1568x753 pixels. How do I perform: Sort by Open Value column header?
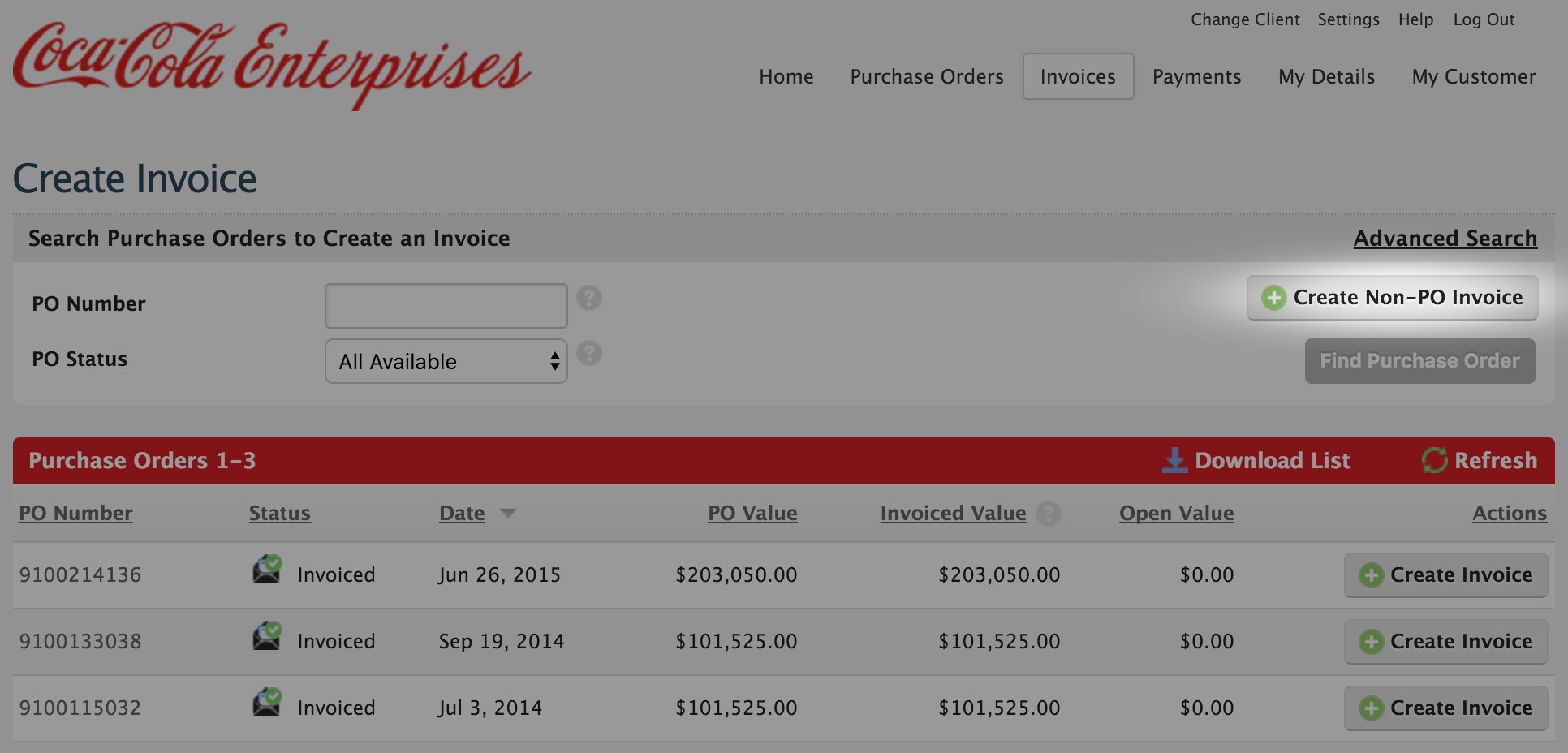(1177, 513)
